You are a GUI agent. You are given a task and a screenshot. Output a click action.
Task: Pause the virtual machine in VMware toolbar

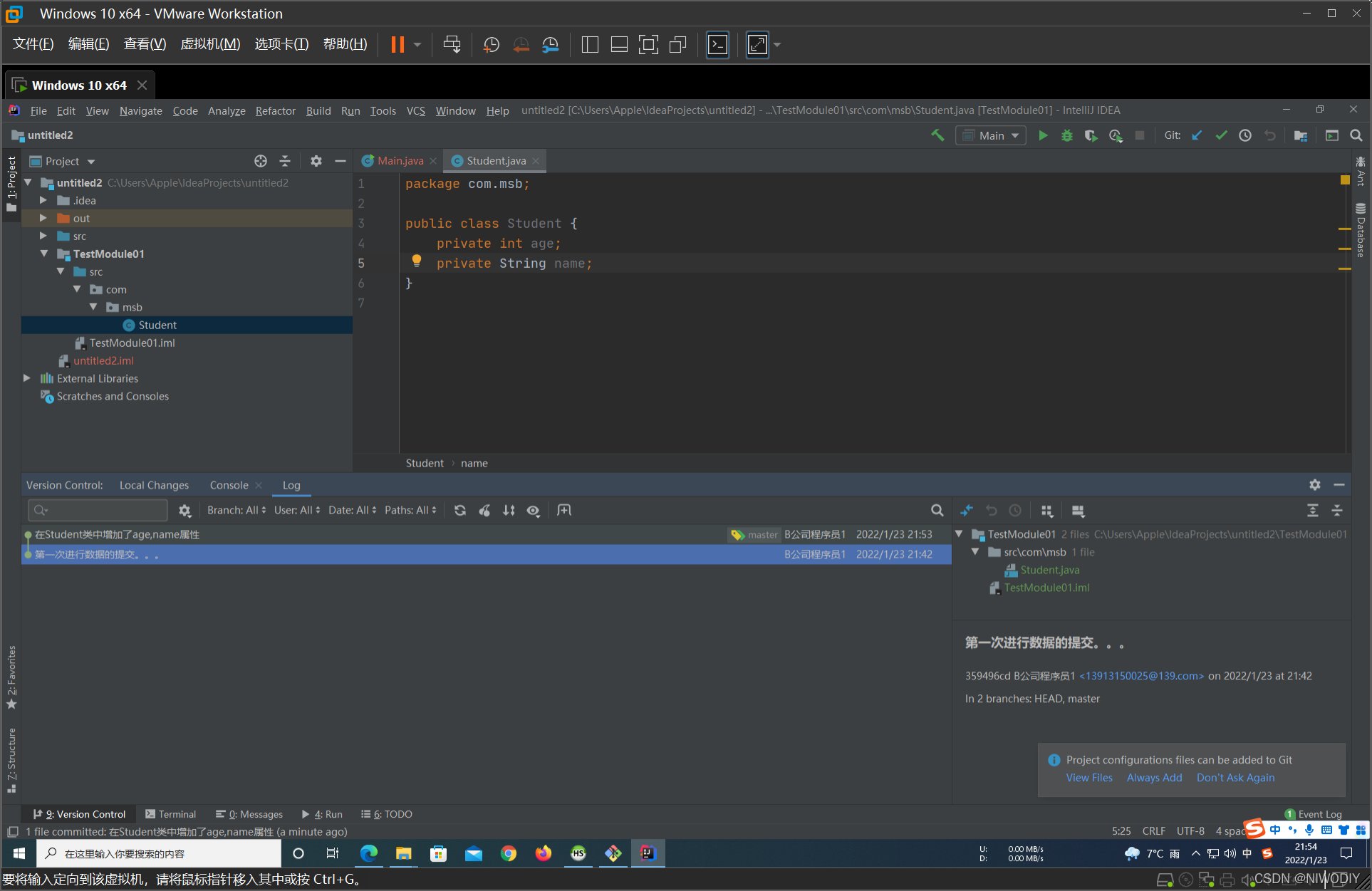(x=397, y=45)
